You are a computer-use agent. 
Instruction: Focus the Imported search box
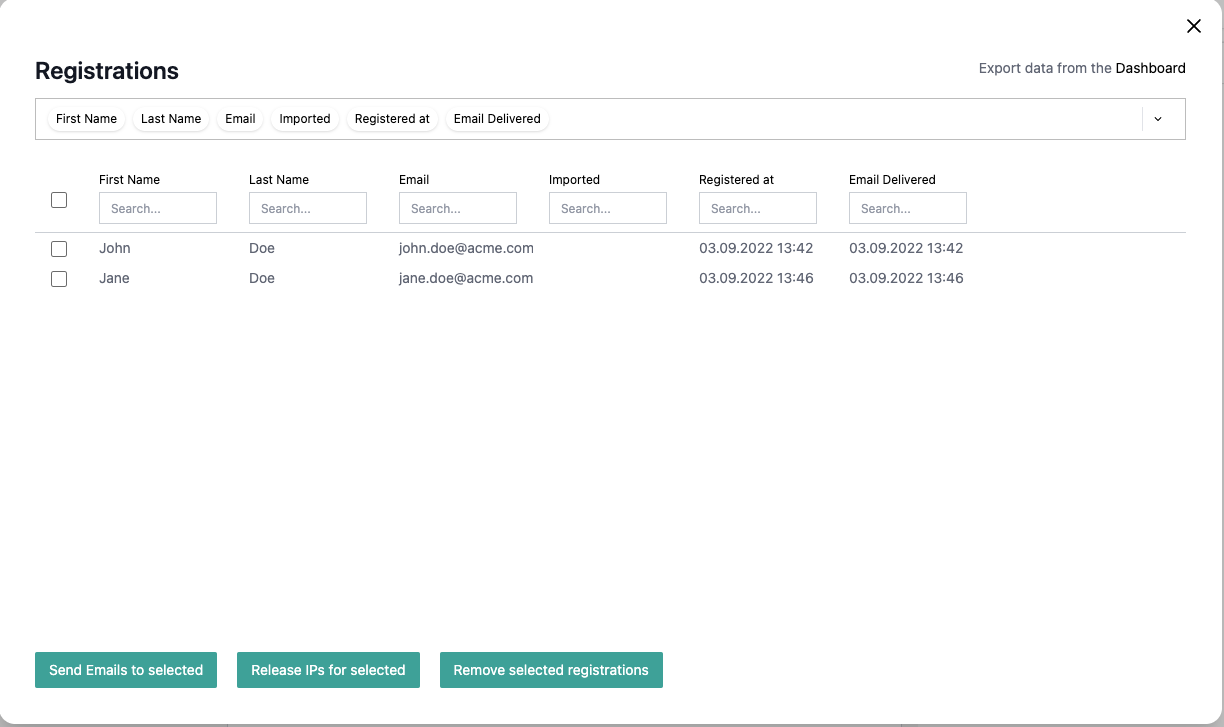coord(607,208)
